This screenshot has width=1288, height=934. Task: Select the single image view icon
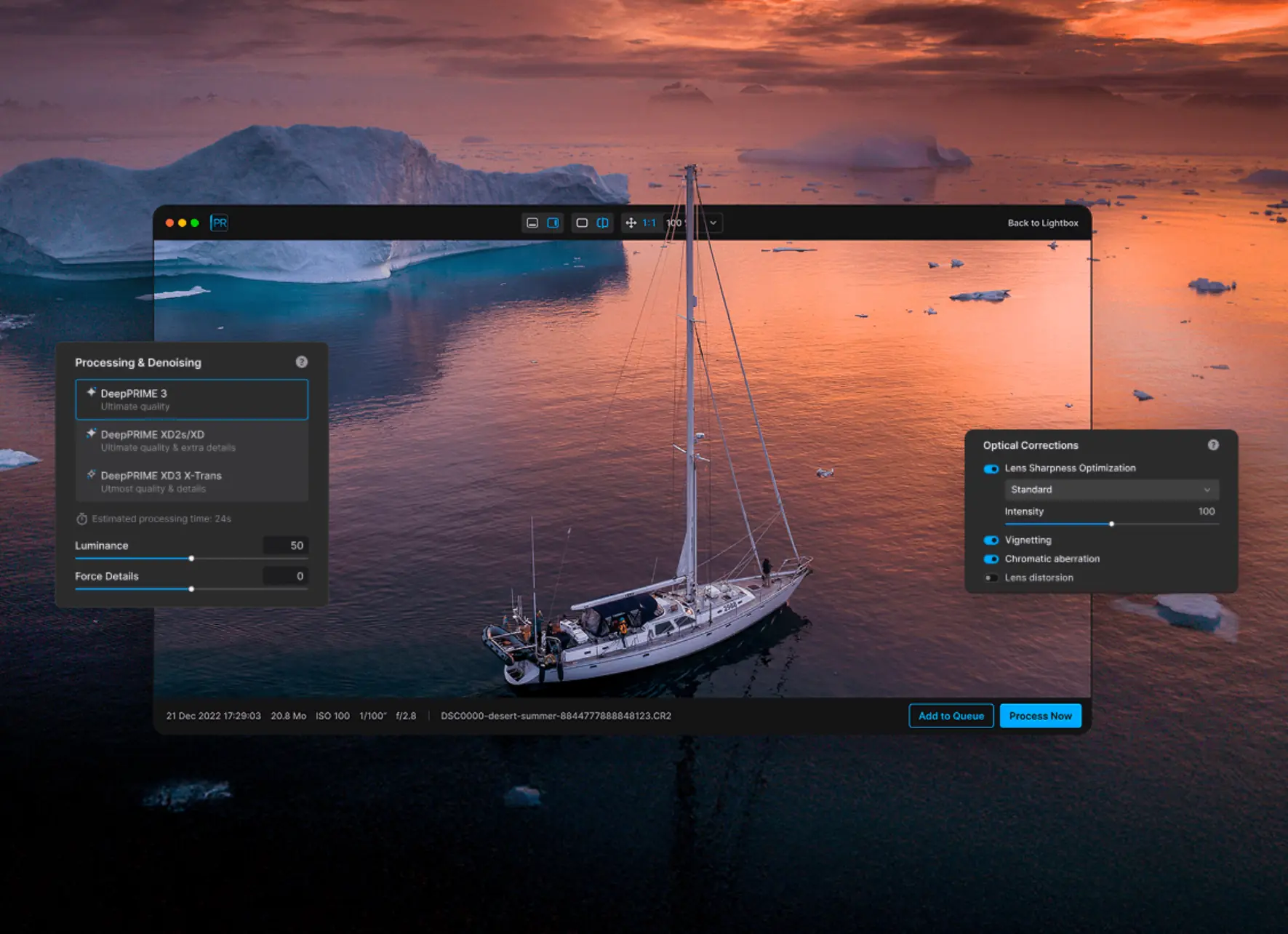pyautogui.click(x=582, y=223)
